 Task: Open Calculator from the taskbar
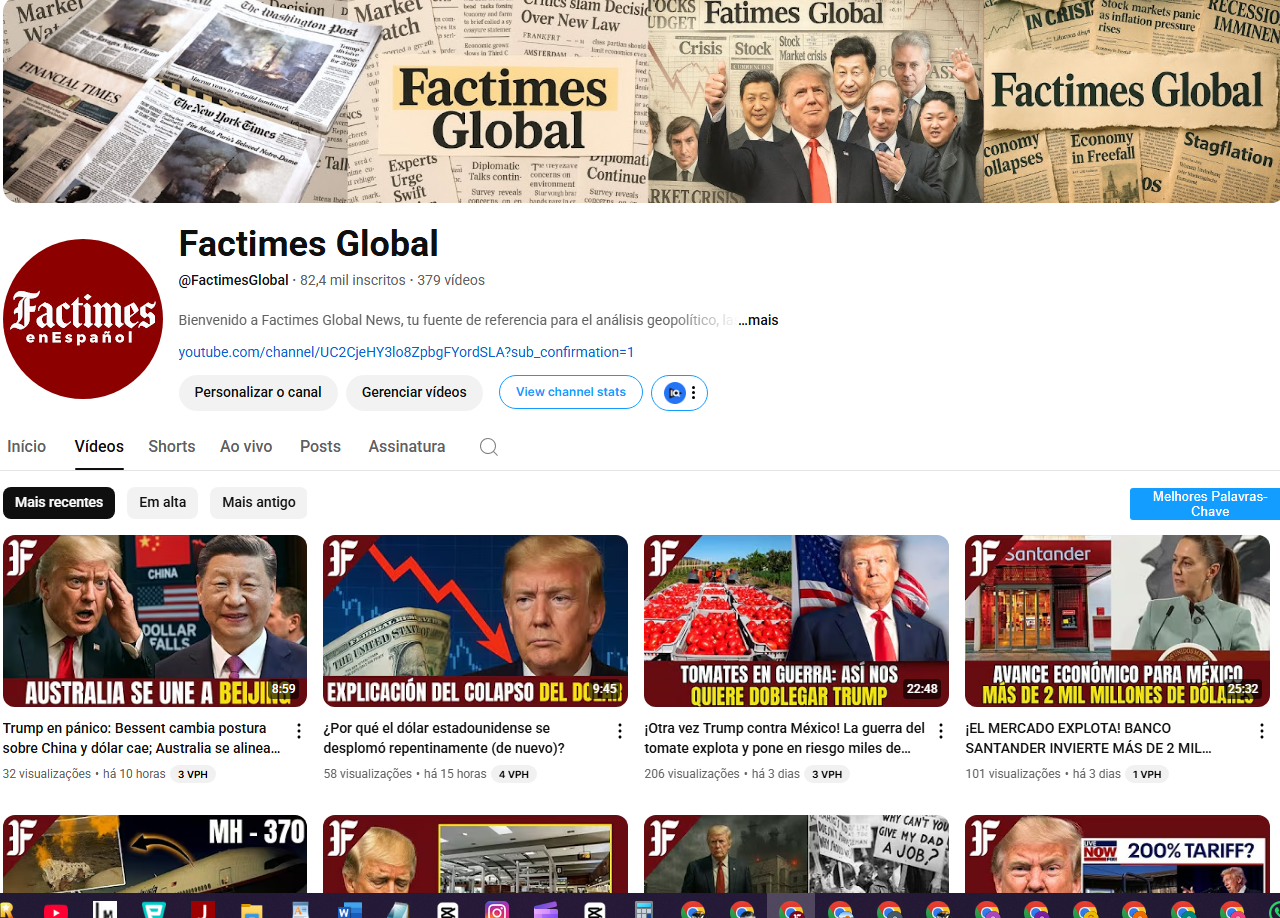click(644, 910)
